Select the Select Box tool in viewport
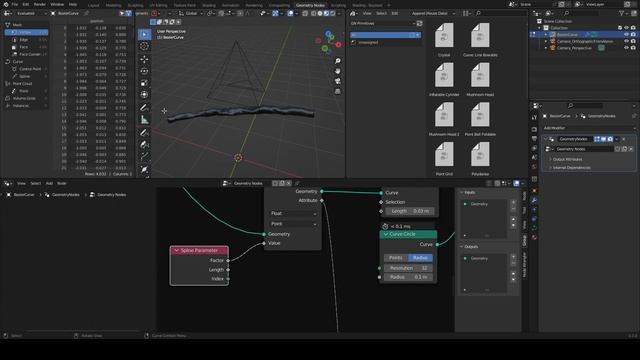Viewport: 640px width, 360px height. tap(144, 34)
